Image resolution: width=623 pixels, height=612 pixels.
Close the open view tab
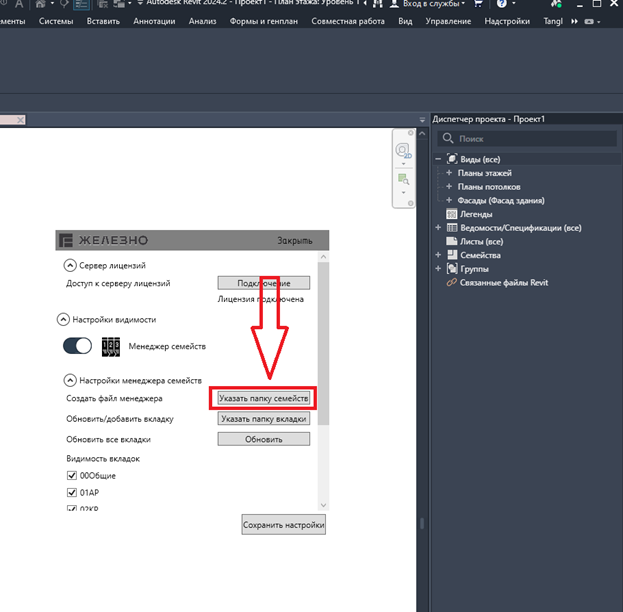(x=21, y=120)
